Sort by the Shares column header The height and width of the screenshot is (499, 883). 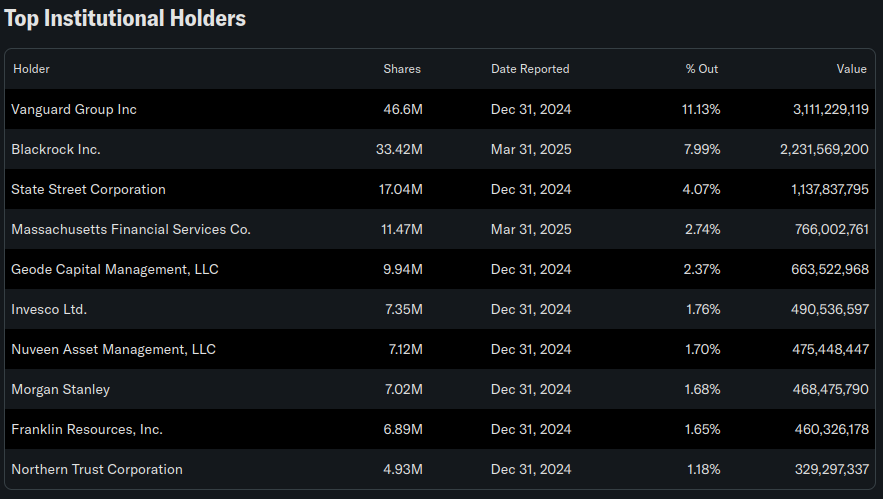tap(402, 69)
